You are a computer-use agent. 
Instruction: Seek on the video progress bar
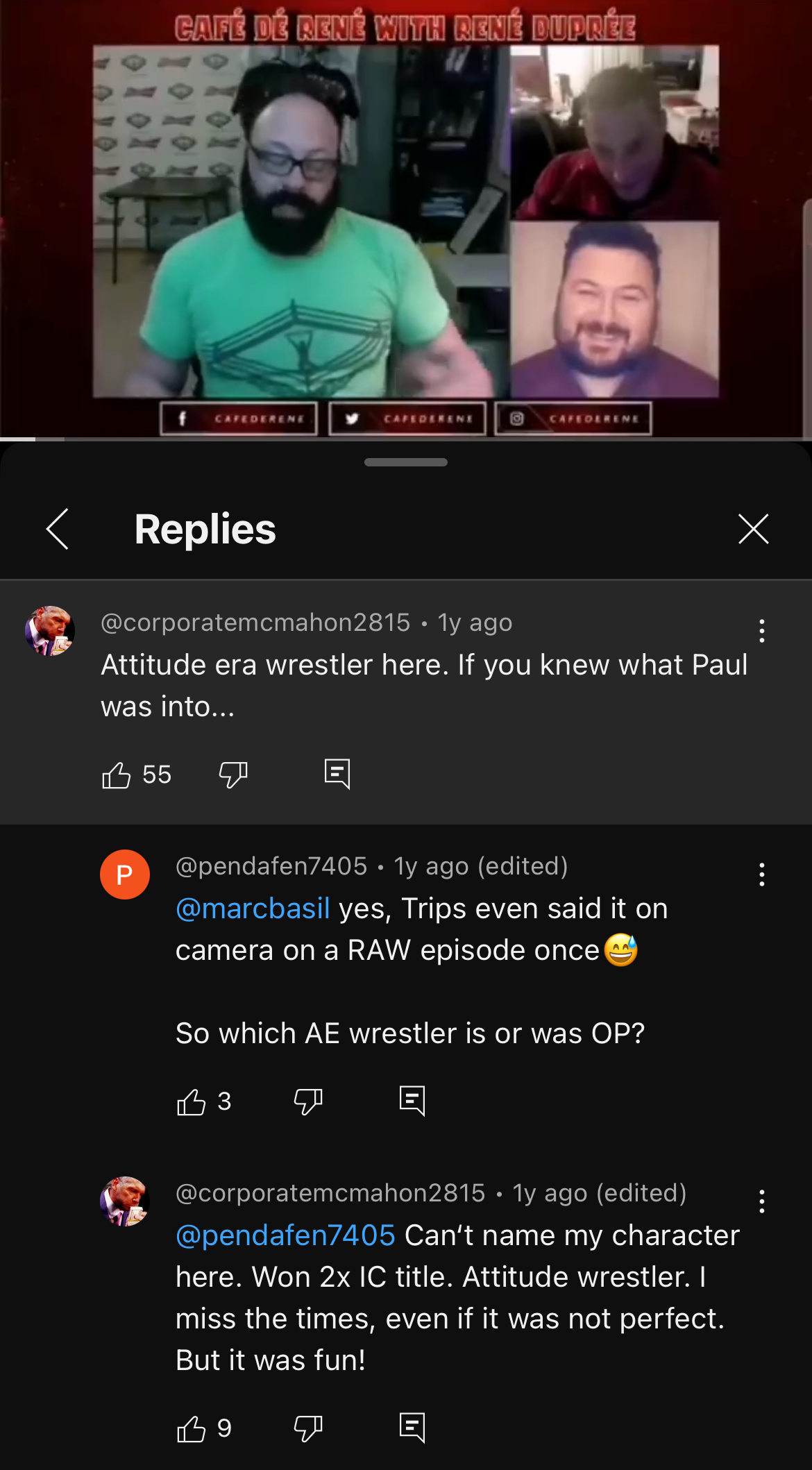[x=406, y=439]
